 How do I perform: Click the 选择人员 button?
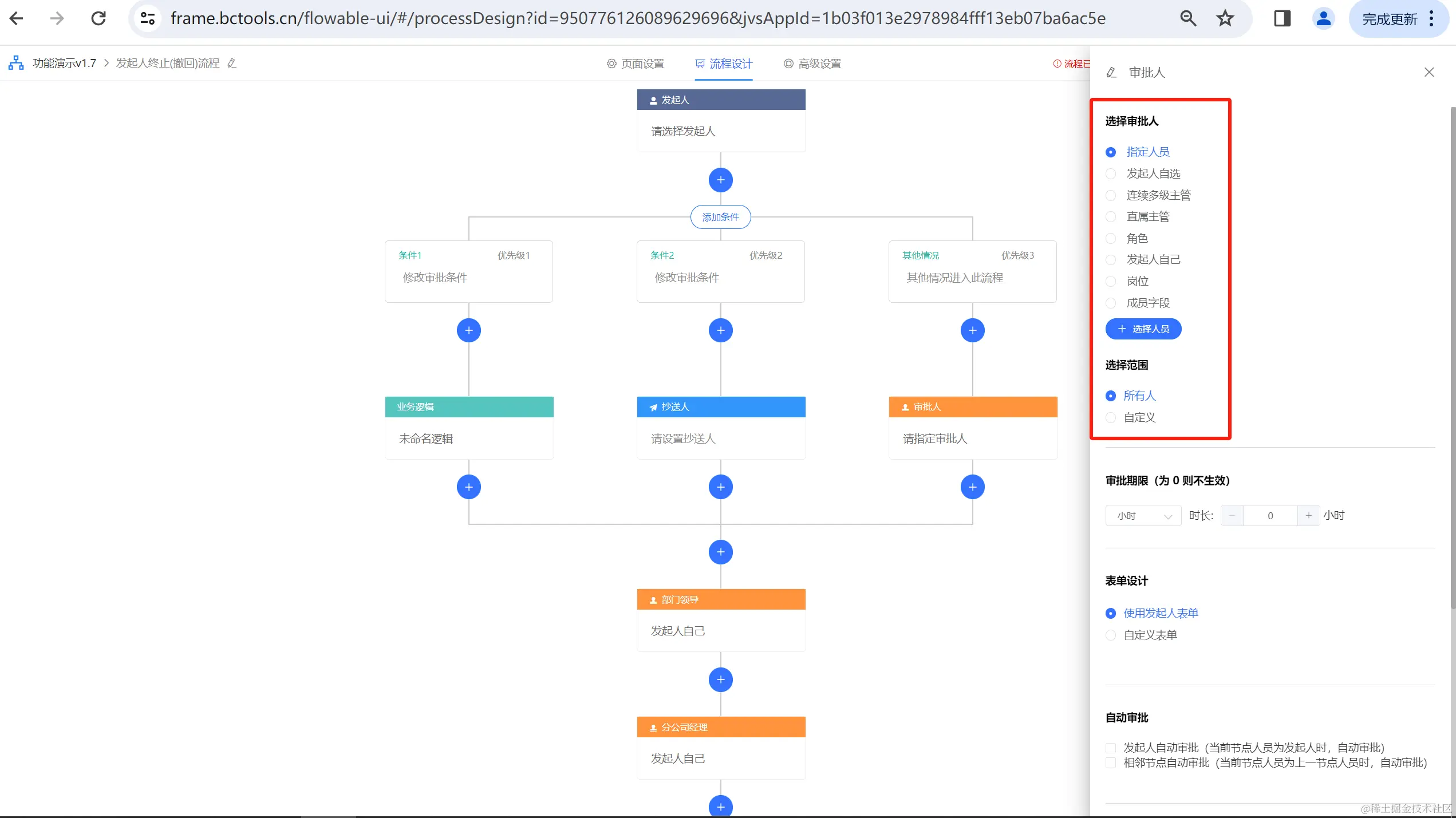pyautogui.click(x=1143, y=329)
